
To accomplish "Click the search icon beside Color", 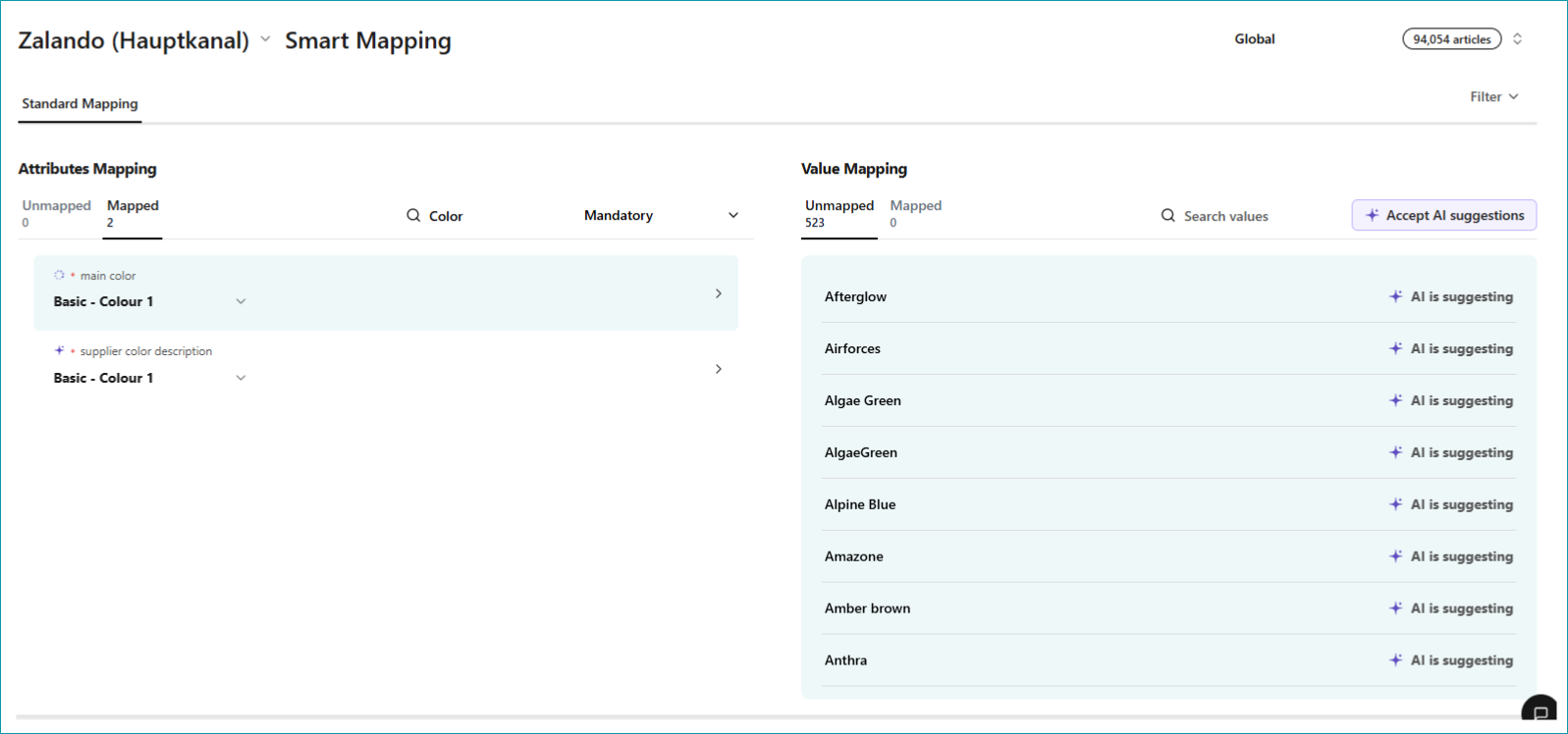I will (413, 215).
